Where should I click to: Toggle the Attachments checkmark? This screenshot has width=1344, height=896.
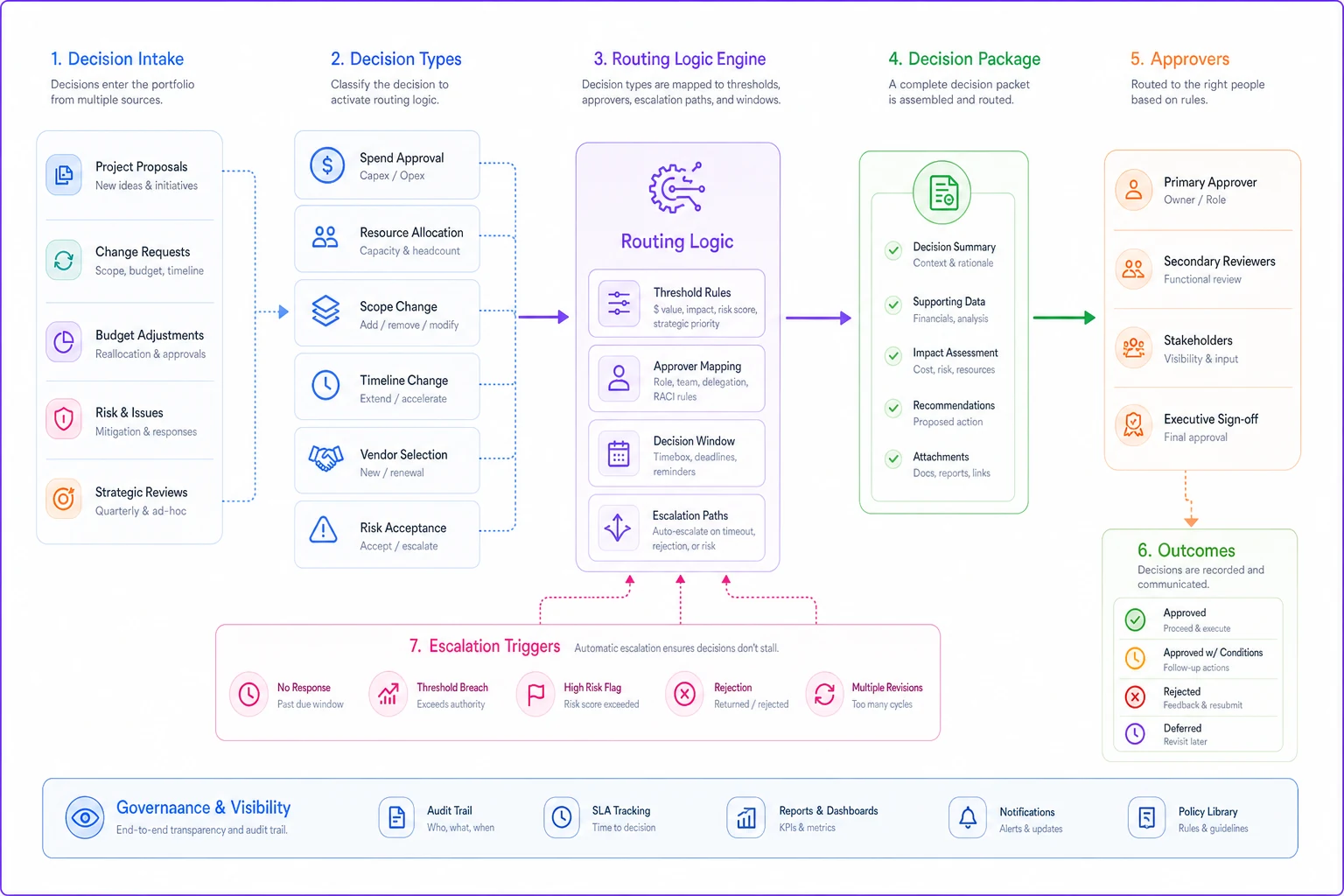893,459
